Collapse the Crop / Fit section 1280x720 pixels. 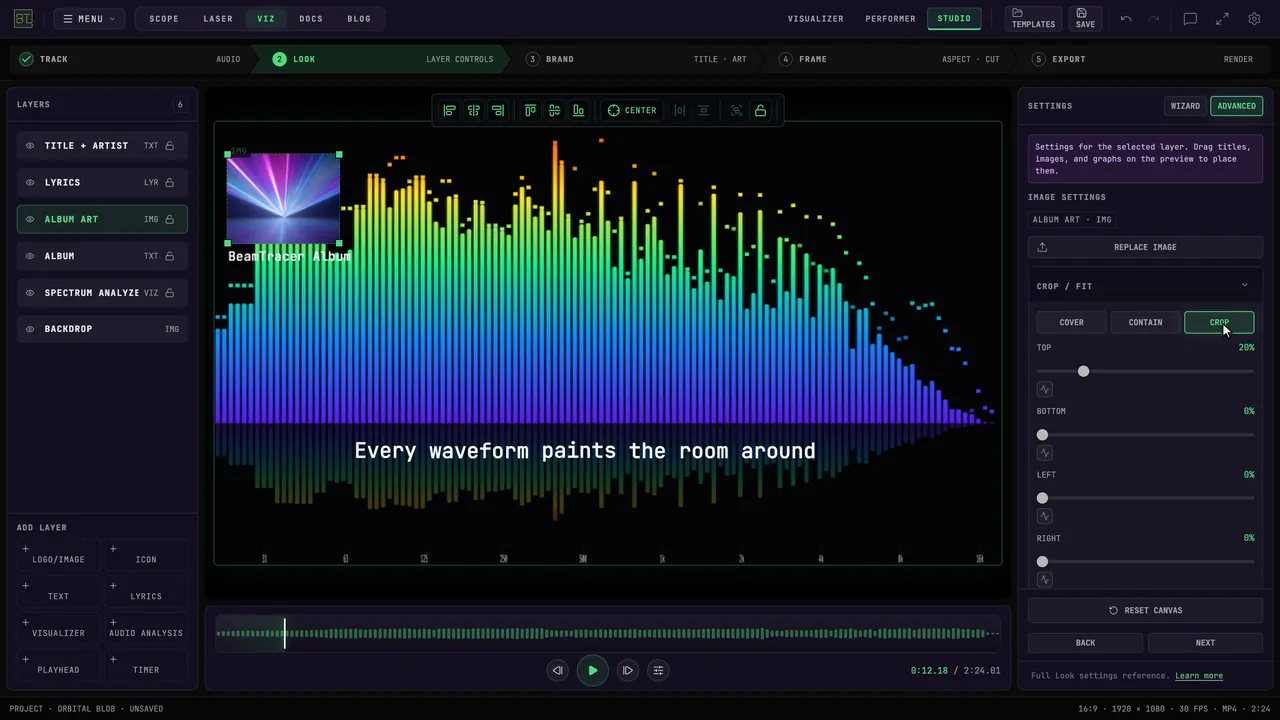tap(1244, 286)
